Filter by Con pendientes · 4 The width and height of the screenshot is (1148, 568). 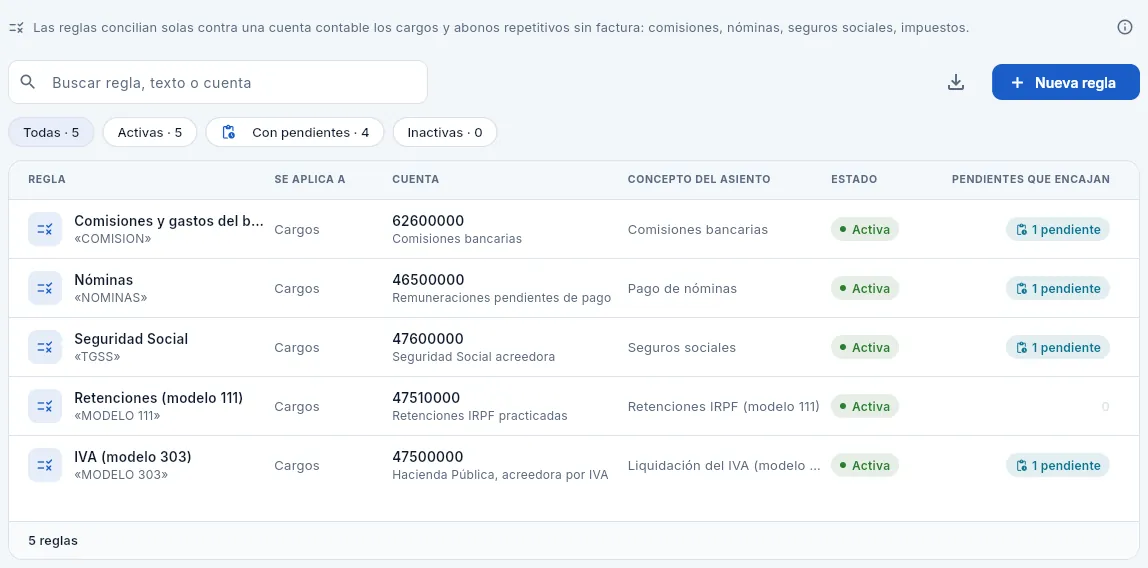[x=295, y=132]
